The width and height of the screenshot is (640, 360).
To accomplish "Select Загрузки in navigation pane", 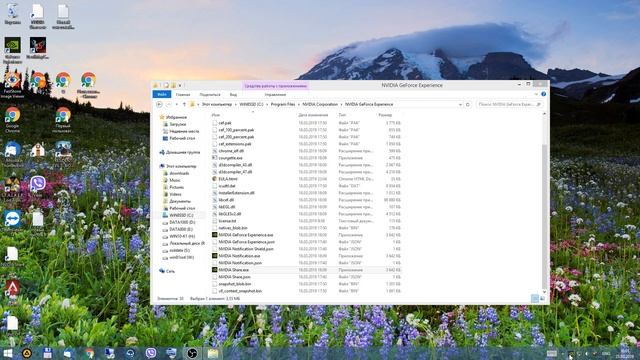I will pyautogui.click(x=178, y=124).
